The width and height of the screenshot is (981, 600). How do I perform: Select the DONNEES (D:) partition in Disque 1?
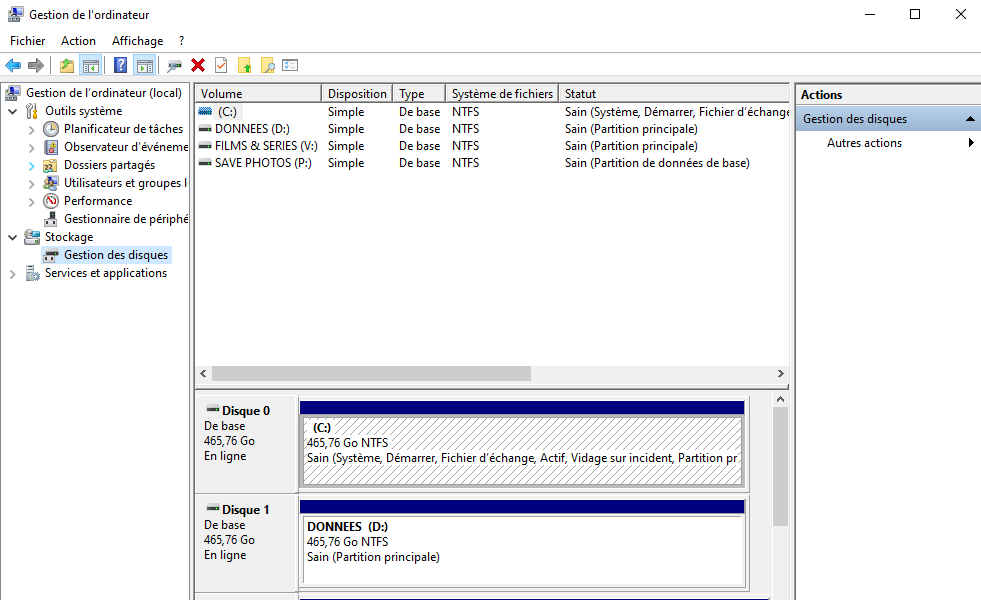coord(522,549)
